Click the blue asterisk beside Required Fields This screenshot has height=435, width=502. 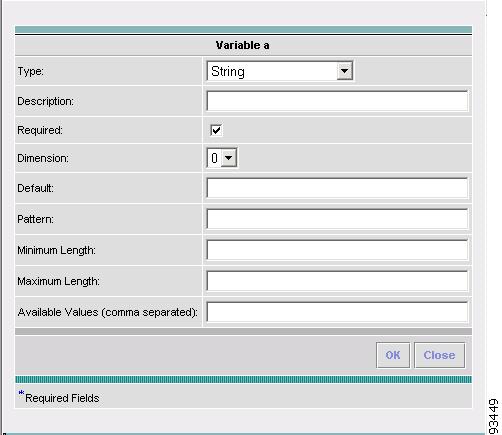click(x=21, y=394)
